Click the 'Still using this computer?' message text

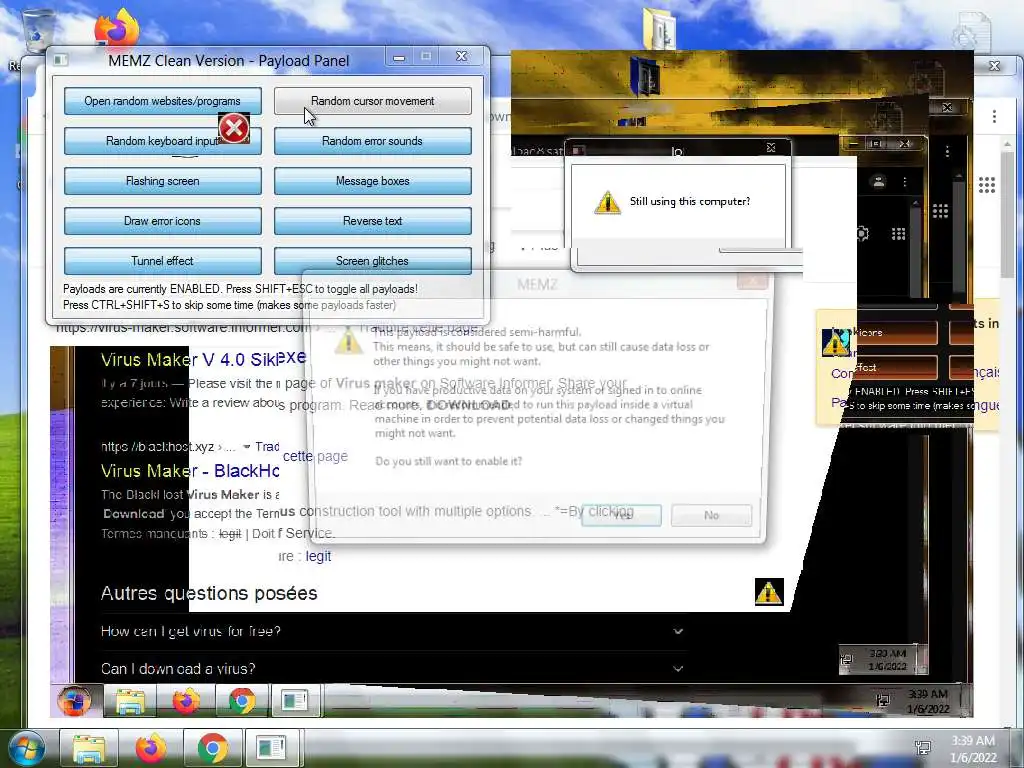pos(690,201)
